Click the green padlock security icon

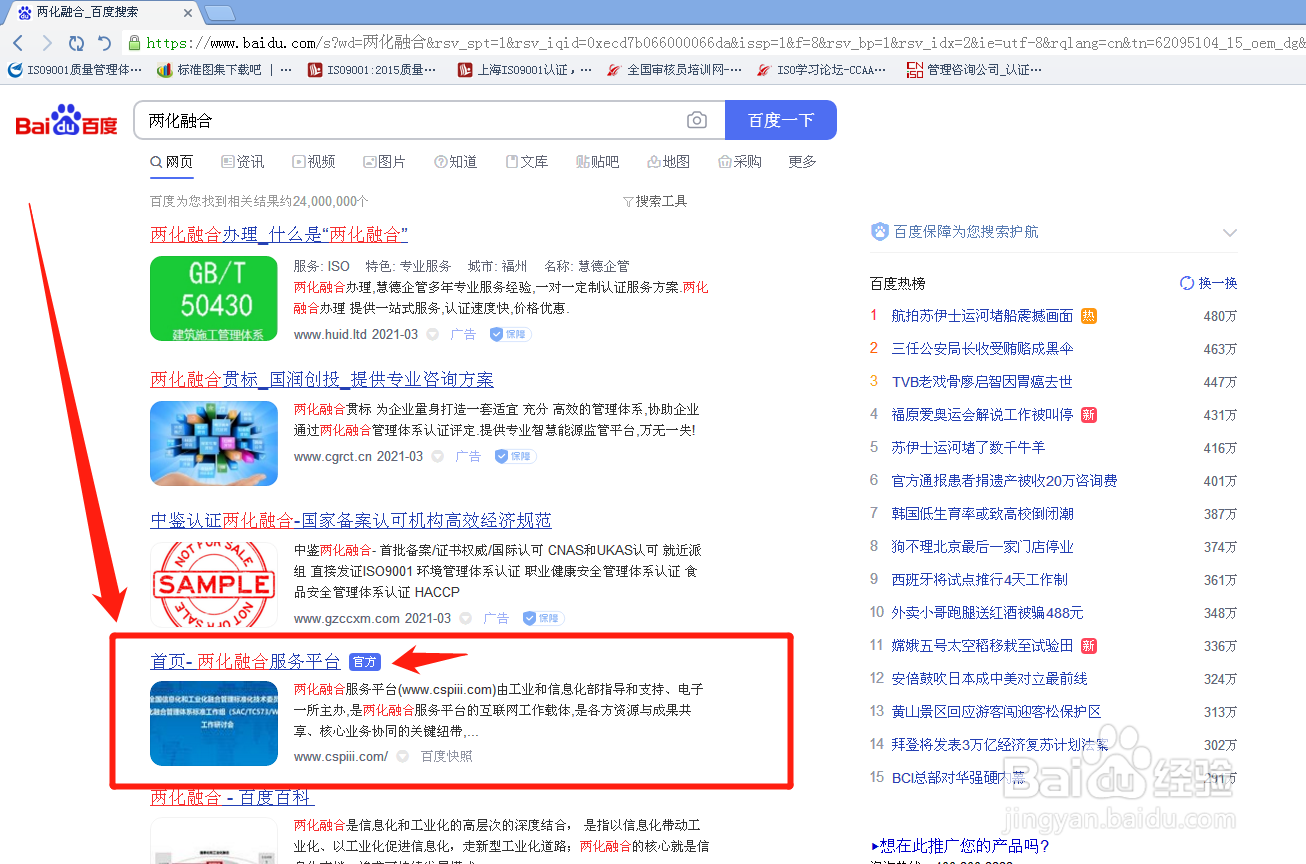134,43
